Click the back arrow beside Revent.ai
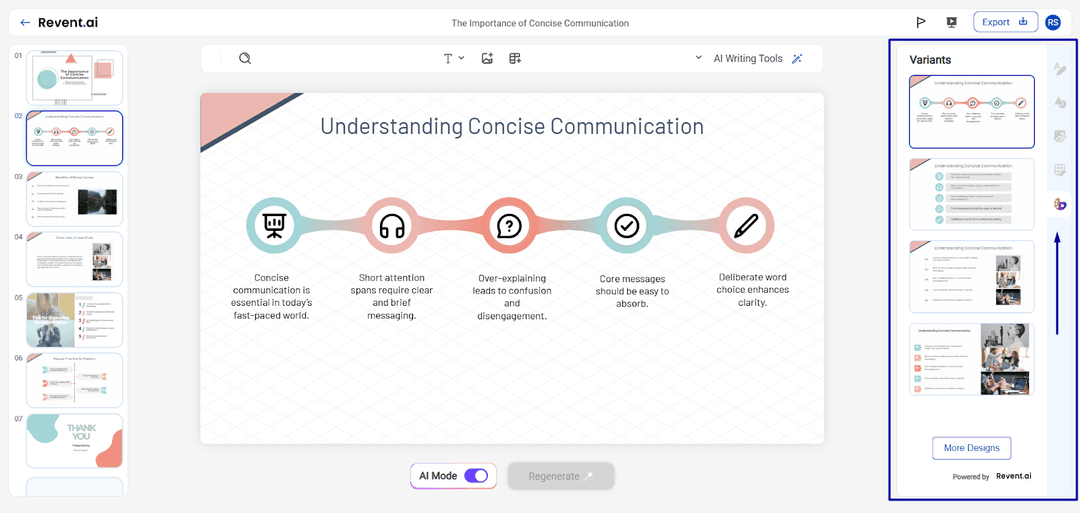Screen dimensions: 1080x513 tap(25, 23)
